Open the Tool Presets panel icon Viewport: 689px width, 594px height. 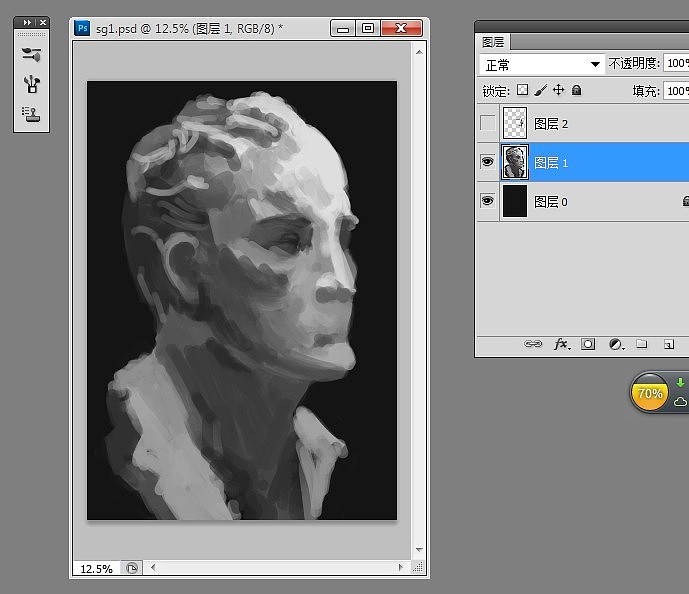[x=31, y=54]
